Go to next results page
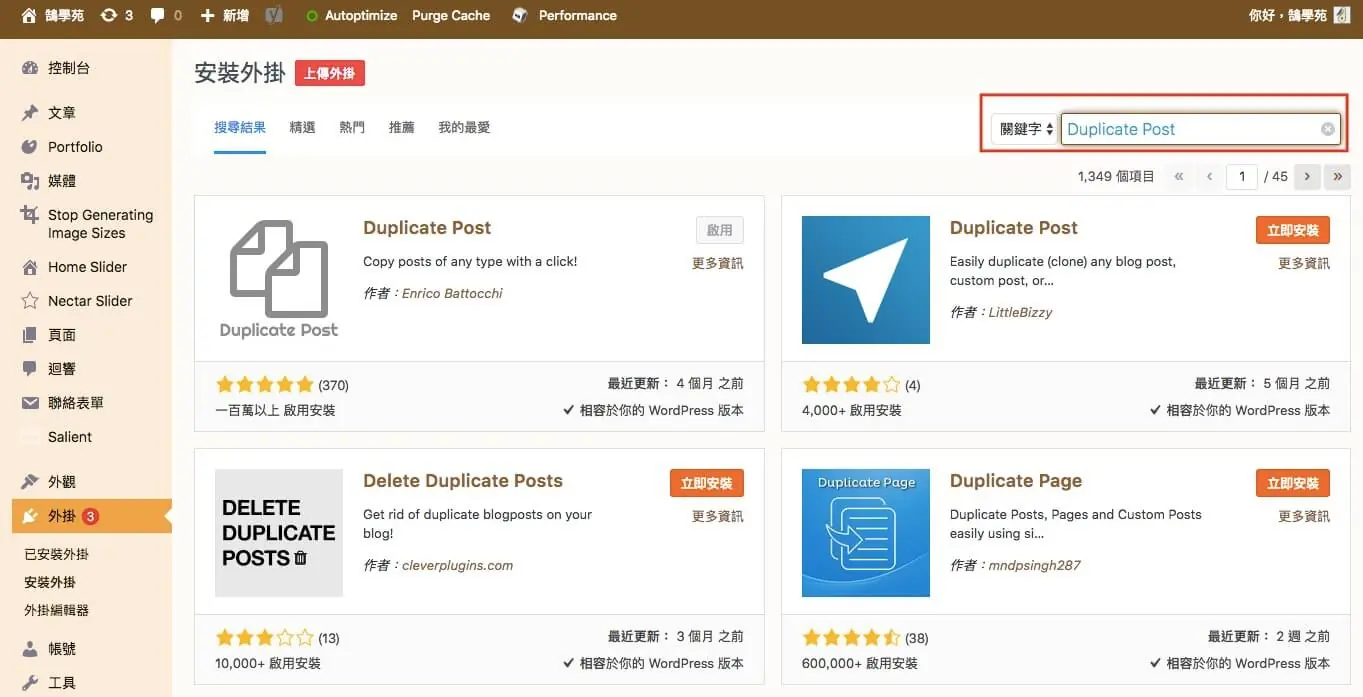Image resolution: width=1363 pixels, height=697 pixels. click(x=1307, y=176)
